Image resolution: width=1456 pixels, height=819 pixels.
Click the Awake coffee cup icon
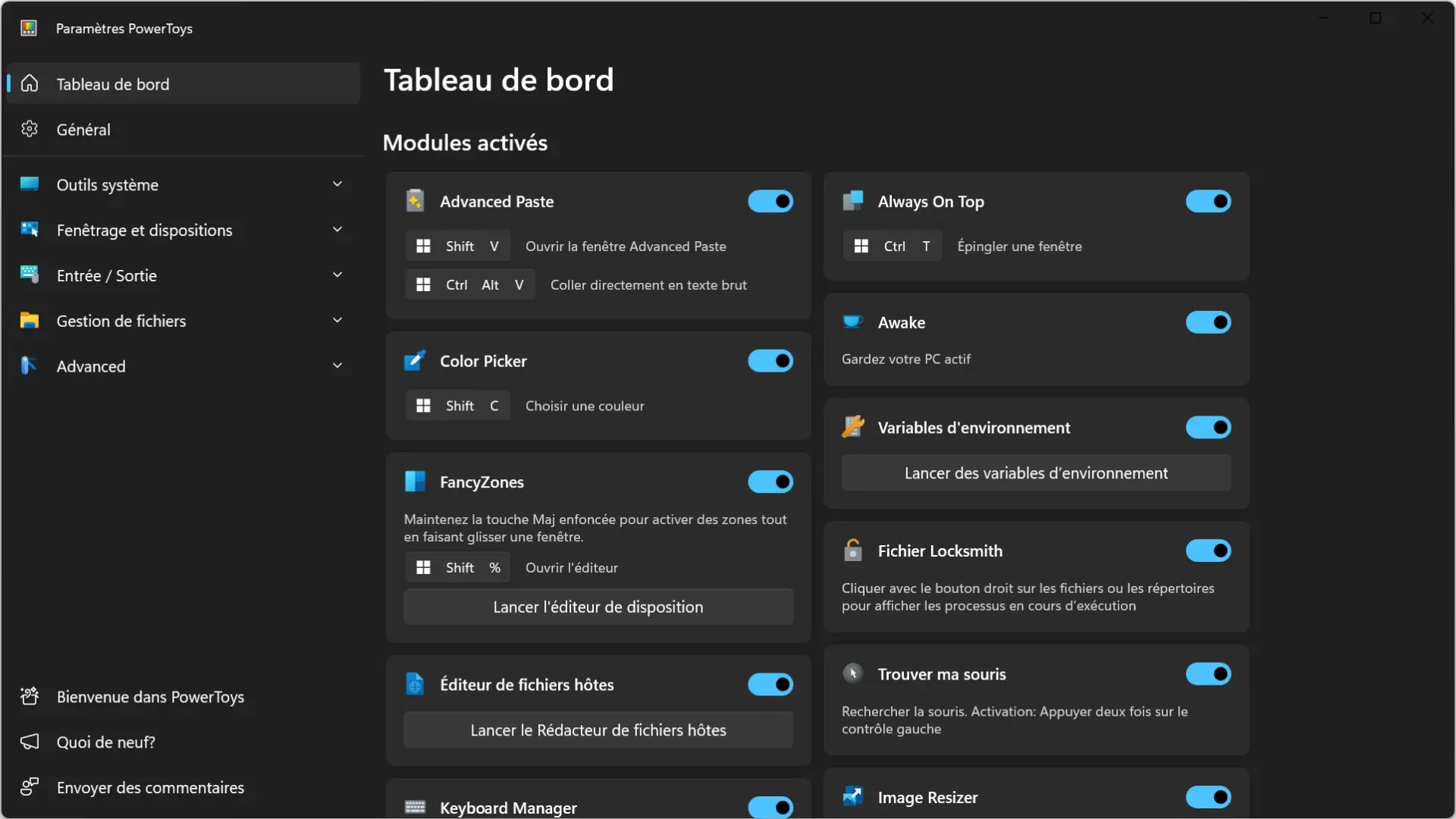[853, 322]
